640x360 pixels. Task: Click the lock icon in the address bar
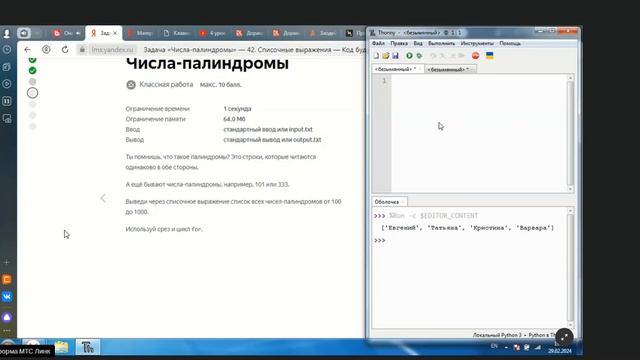(x=82, y=50)
